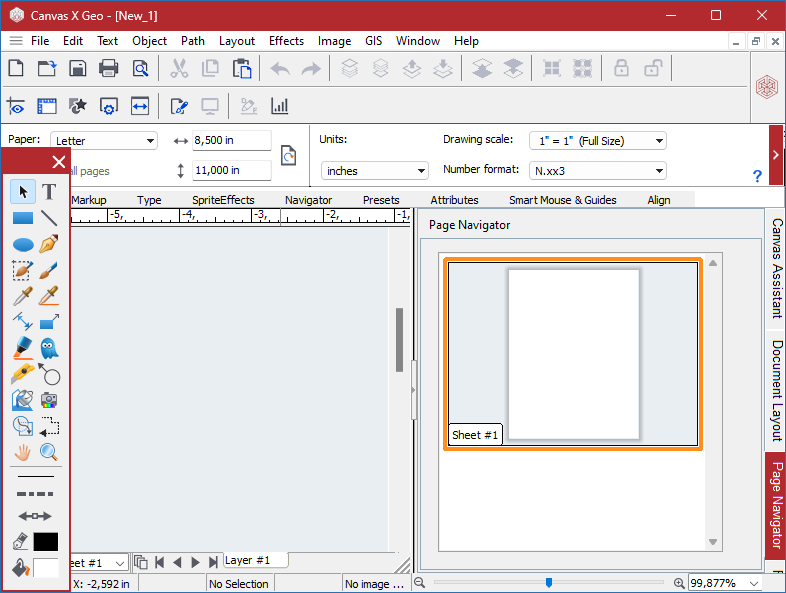Open the Canvas Assistant side tab
This screenshot has height=593, width=786.
point(776,268)
